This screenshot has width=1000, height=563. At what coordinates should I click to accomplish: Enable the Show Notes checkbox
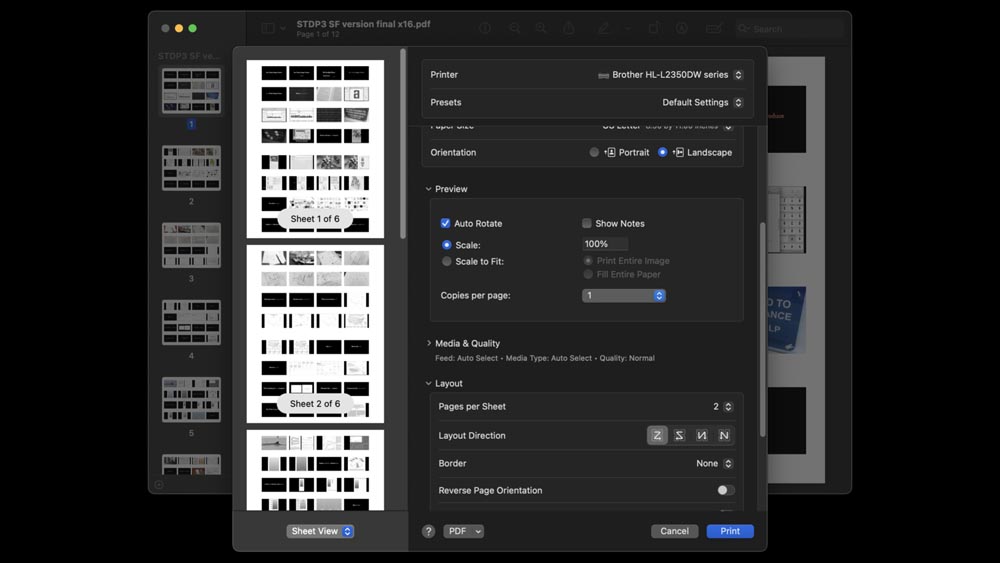587,224
